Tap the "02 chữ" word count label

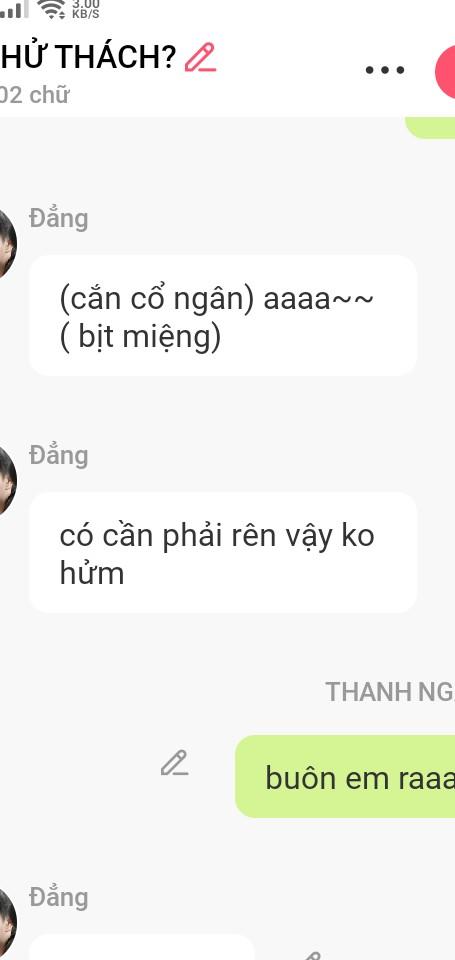point(34,95)
